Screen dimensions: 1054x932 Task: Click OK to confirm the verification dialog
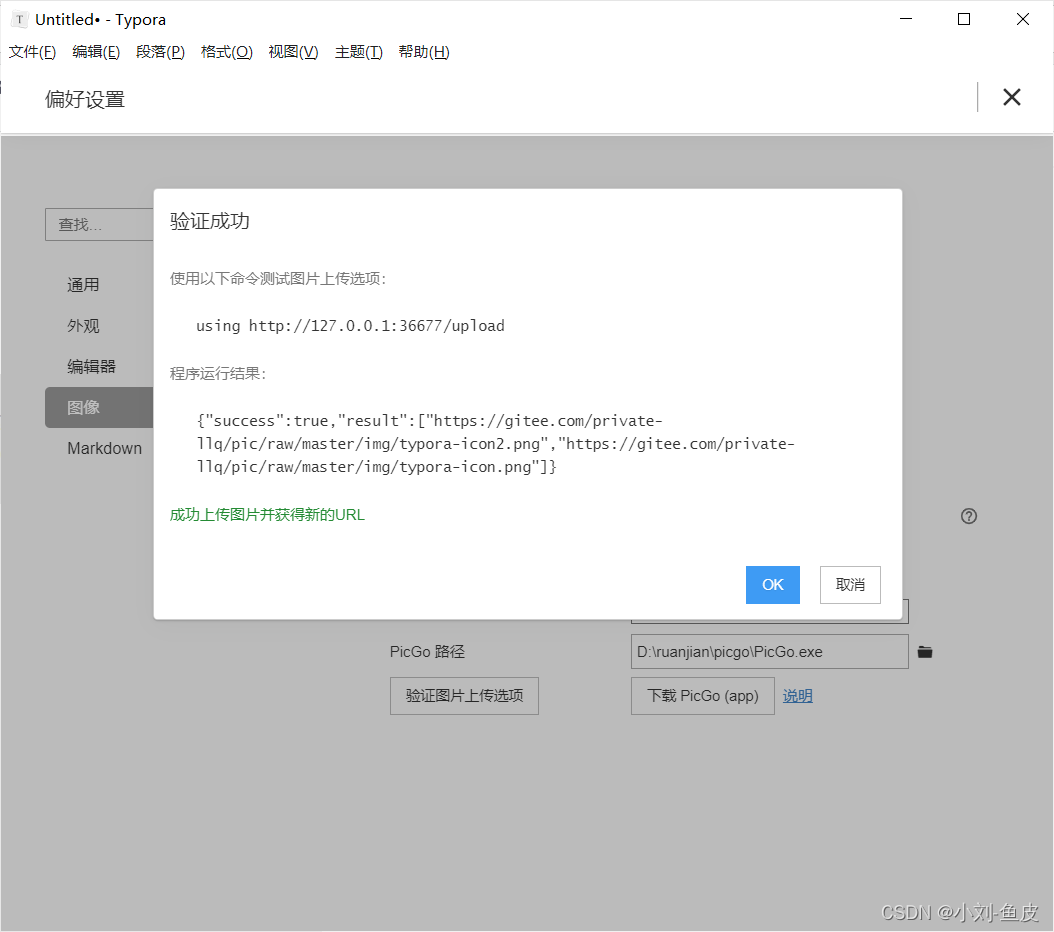pyautogui.click(x=772, y=585)
